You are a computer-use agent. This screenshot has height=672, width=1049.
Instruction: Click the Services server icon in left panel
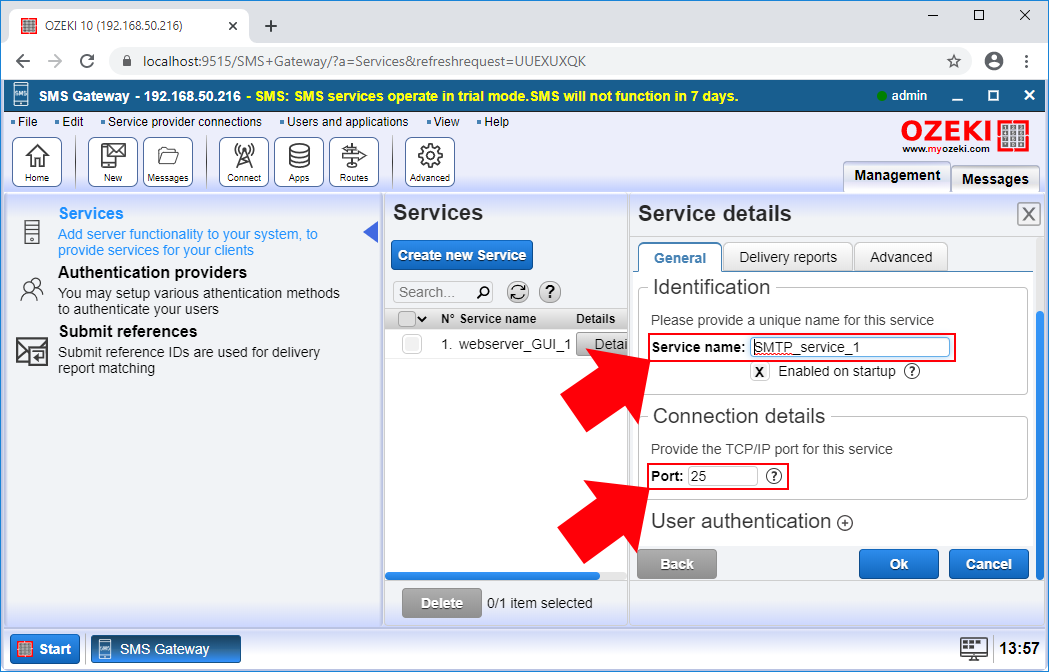(x=31, y=232)
